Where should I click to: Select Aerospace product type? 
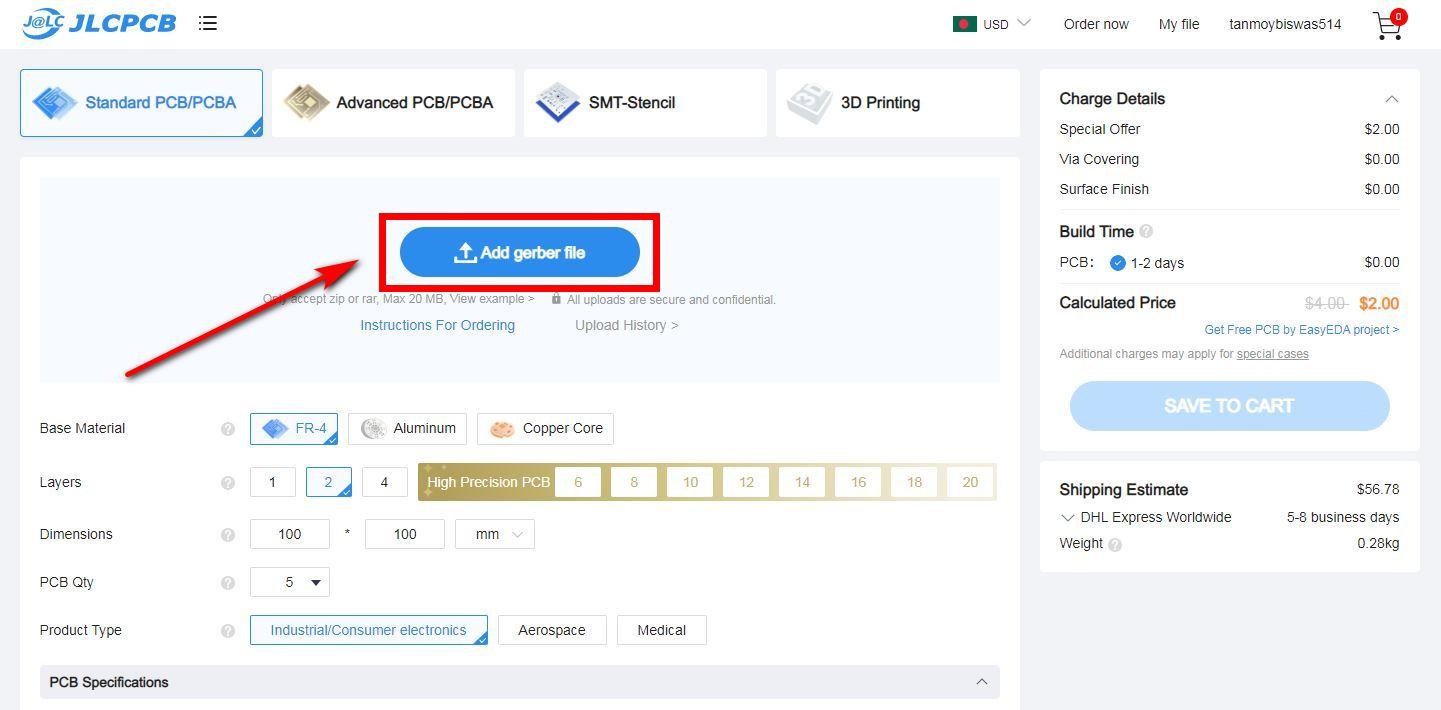click(552, 630)
